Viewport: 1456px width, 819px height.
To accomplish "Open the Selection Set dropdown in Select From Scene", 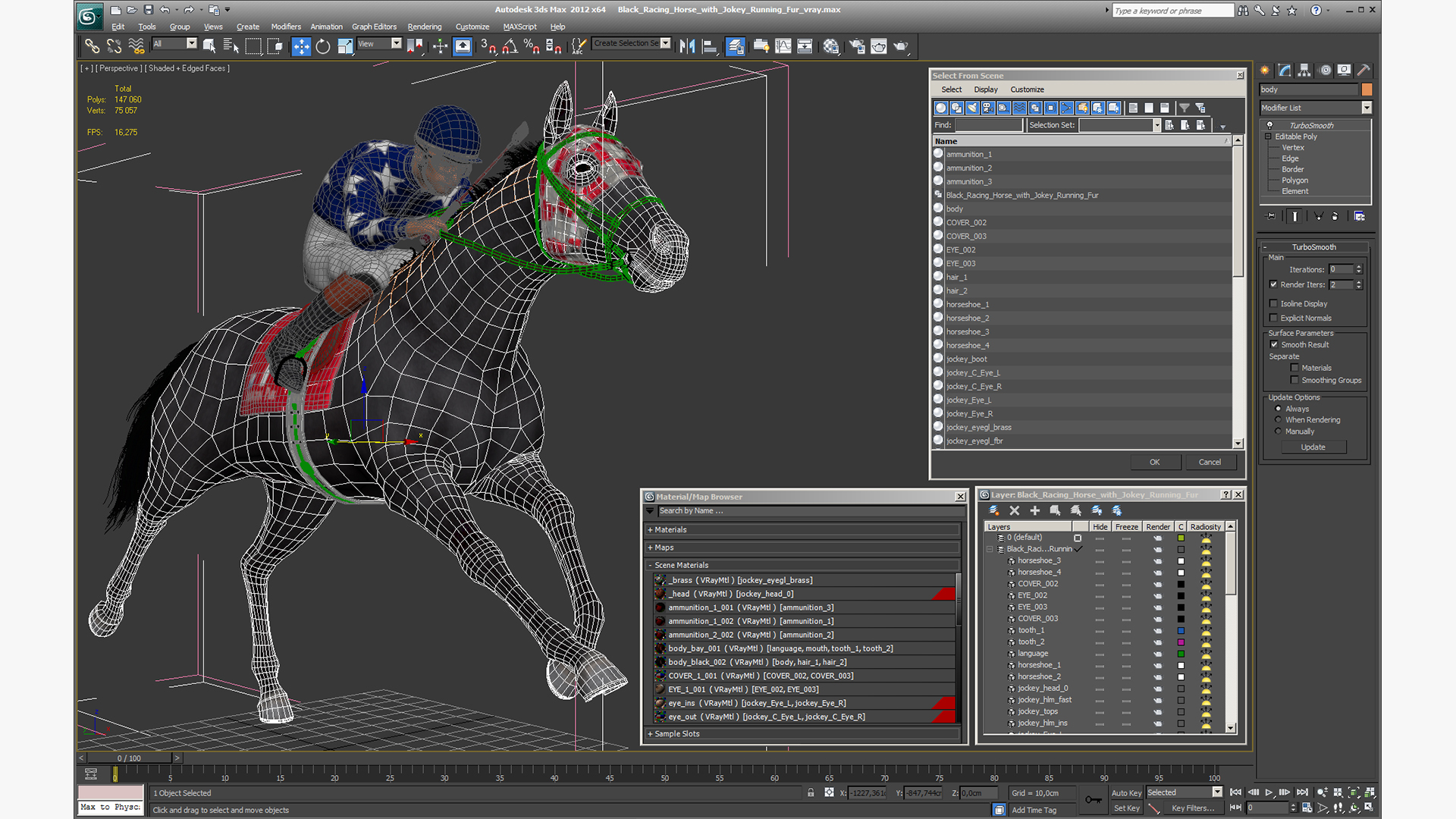I will [x=1157, y=125].
